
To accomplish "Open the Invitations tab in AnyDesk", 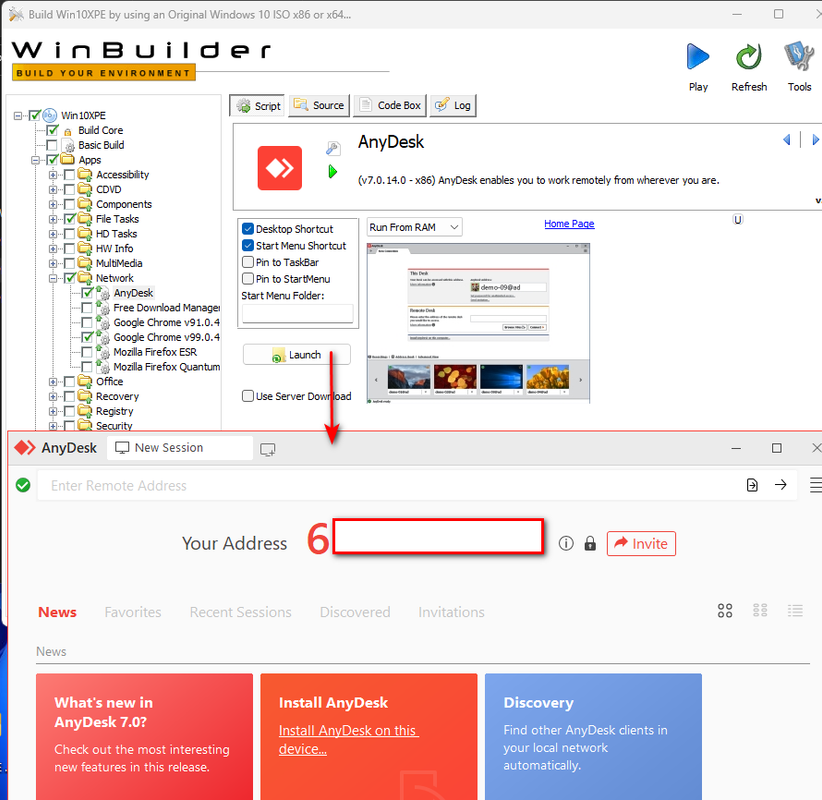I will (x=451, y=612).
